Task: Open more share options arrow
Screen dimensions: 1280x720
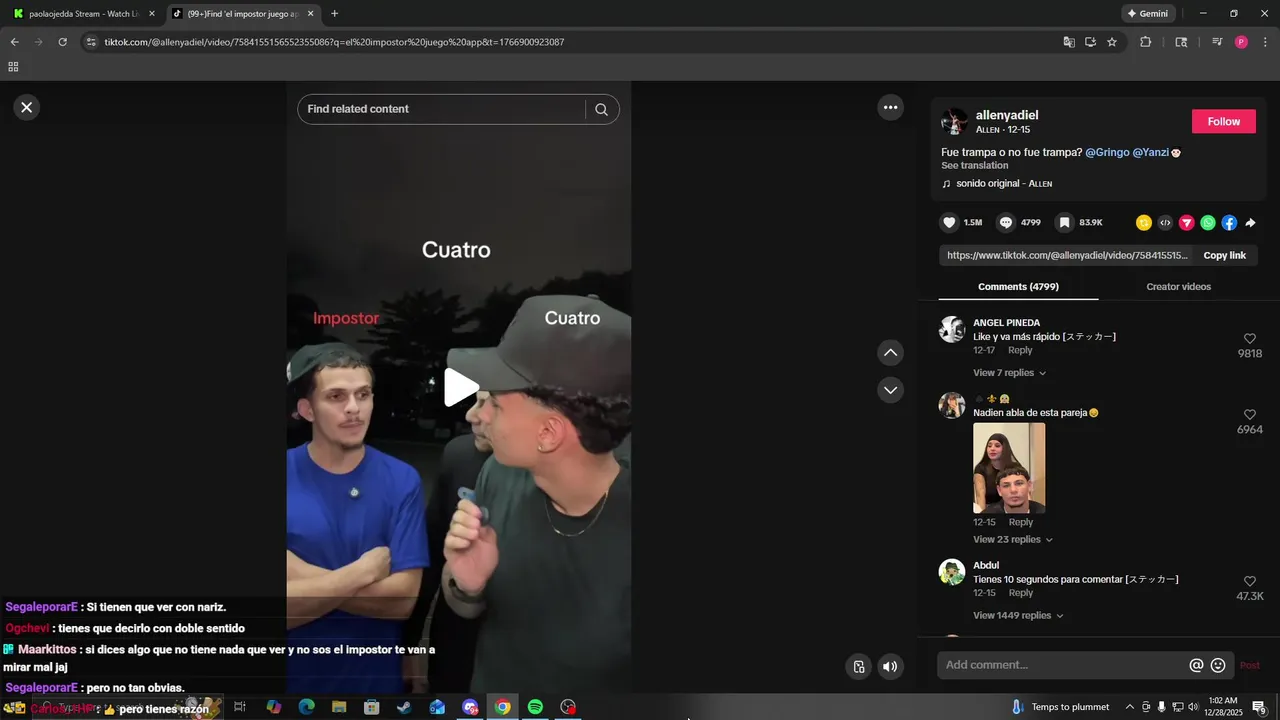Action: [x=1250, y=223]
